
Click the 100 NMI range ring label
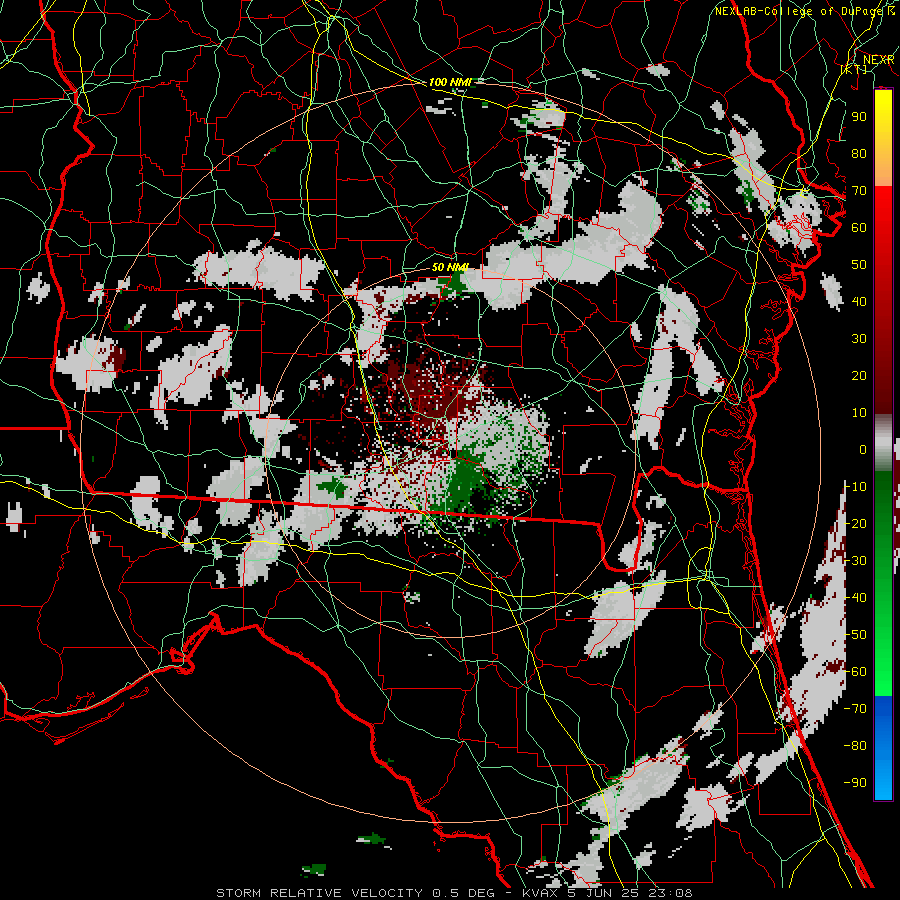coord(450,82)
